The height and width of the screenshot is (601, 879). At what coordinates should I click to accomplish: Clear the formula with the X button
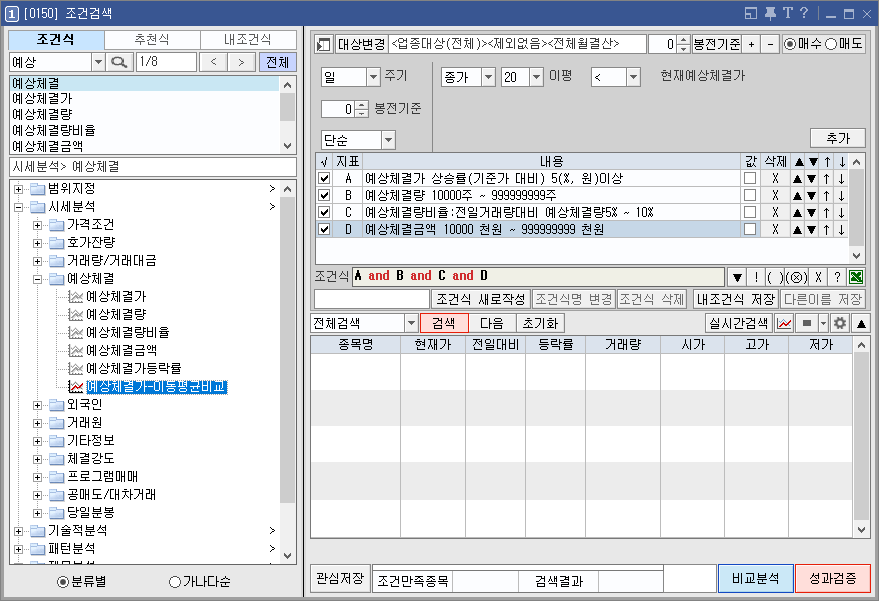pos(818,276)
